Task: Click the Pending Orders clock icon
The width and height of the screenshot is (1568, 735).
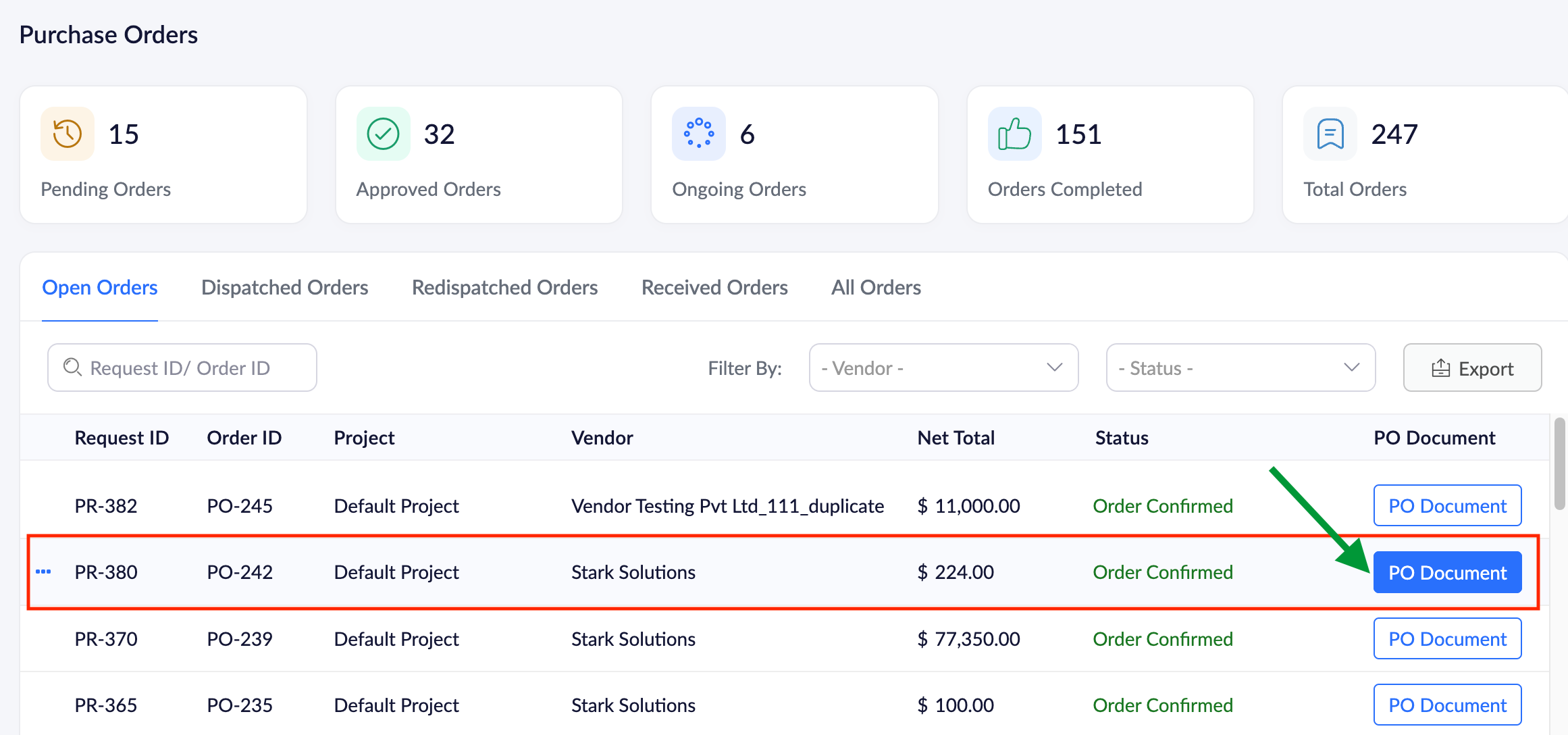Action: tap(68, 134)
